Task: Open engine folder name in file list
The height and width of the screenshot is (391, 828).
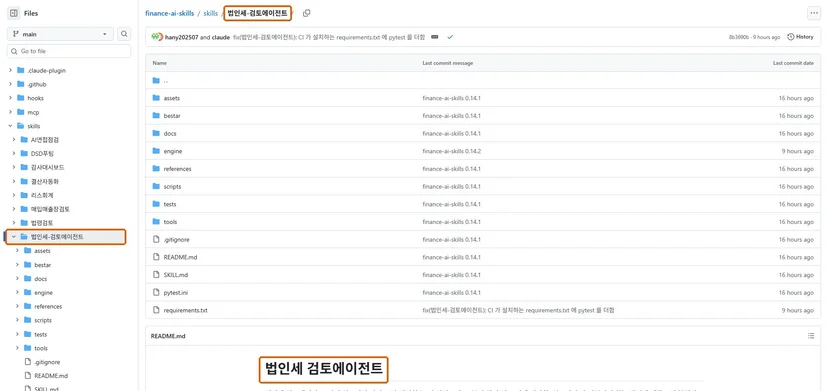Action: click(173, 151)
